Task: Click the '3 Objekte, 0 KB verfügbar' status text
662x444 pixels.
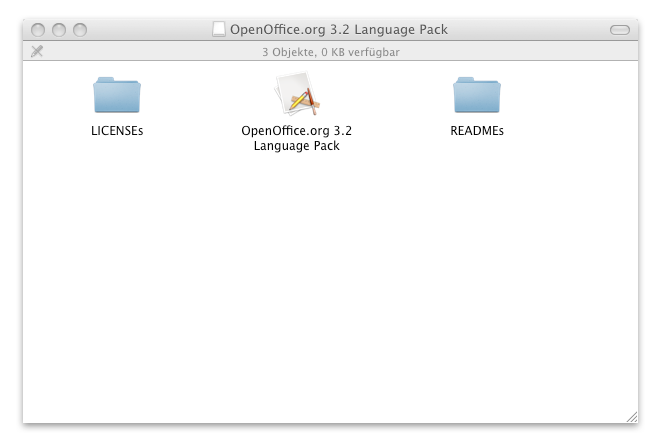Action: point(331,51)
